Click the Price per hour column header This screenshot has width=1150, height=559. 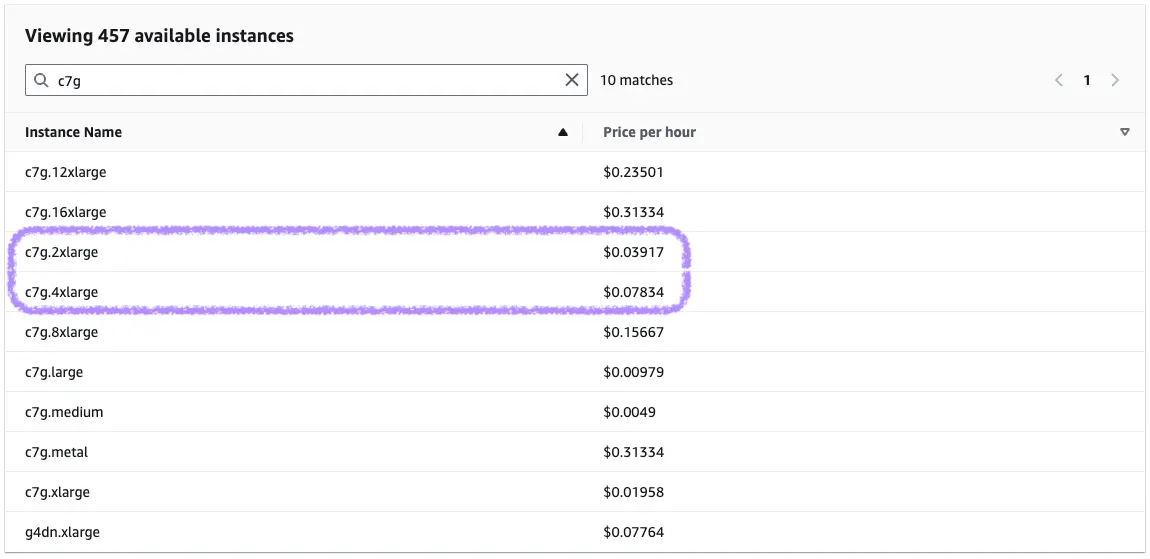tap(649, 132)
